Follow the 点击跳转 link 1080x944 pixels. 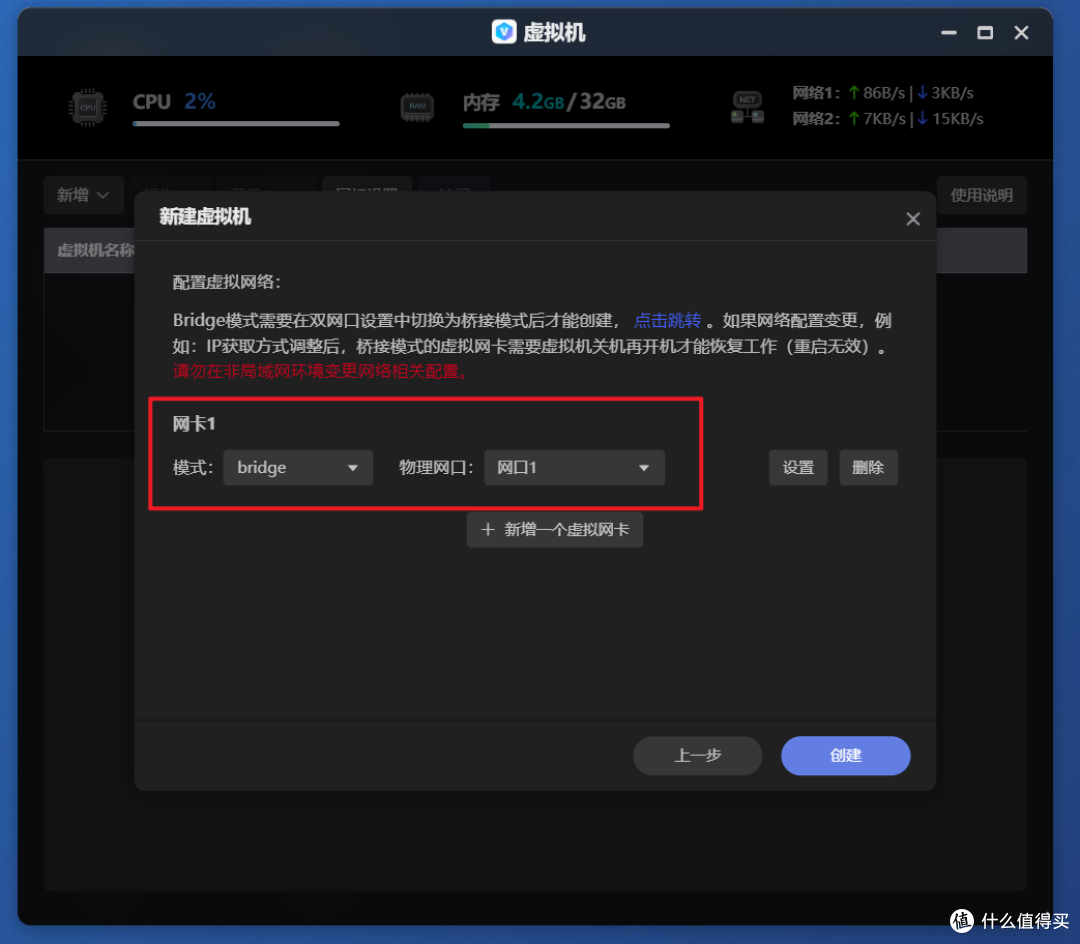667,320
